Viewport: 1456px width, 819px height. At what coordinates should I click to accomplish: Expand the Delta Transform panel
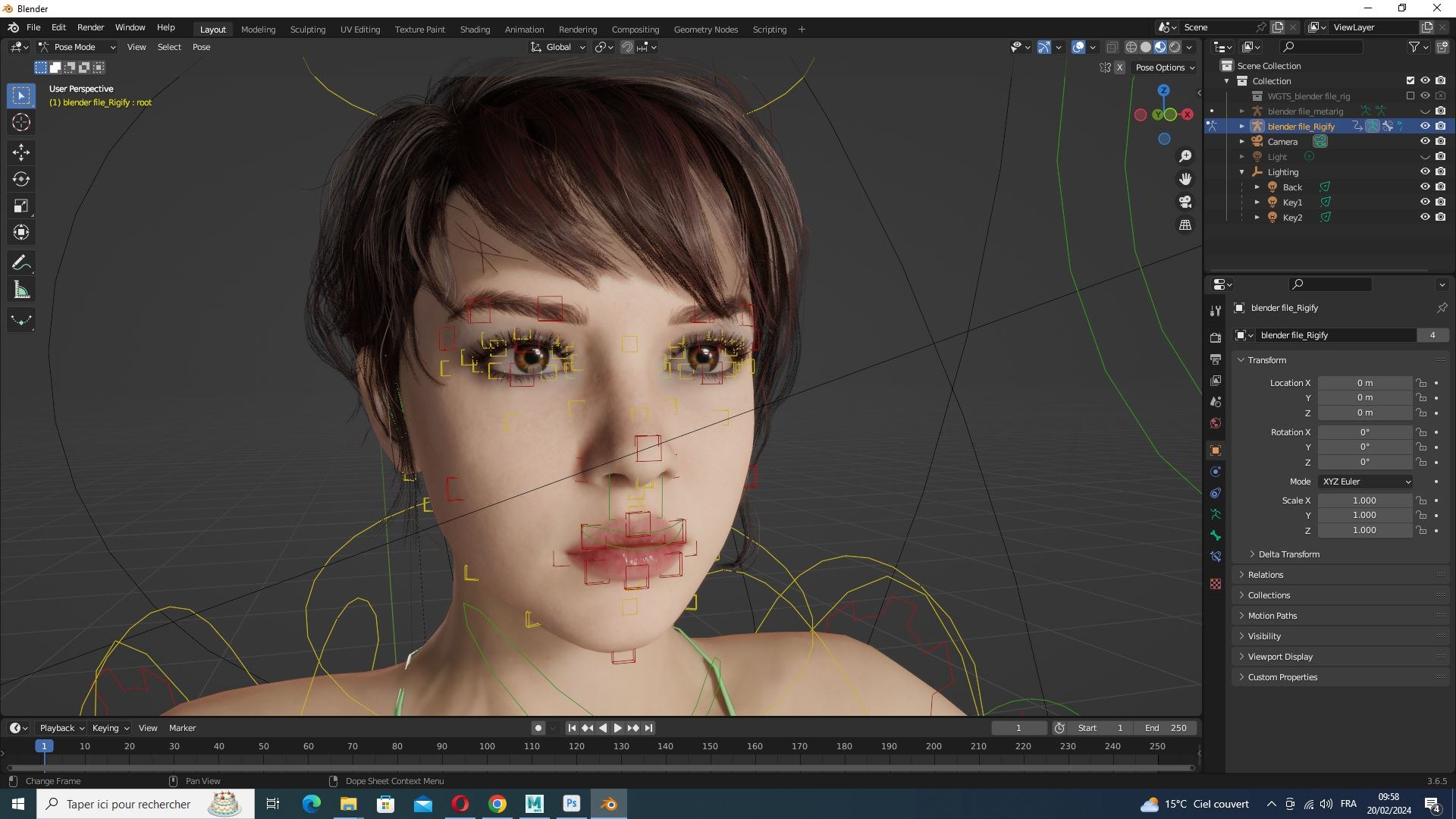coord(1288,554)
